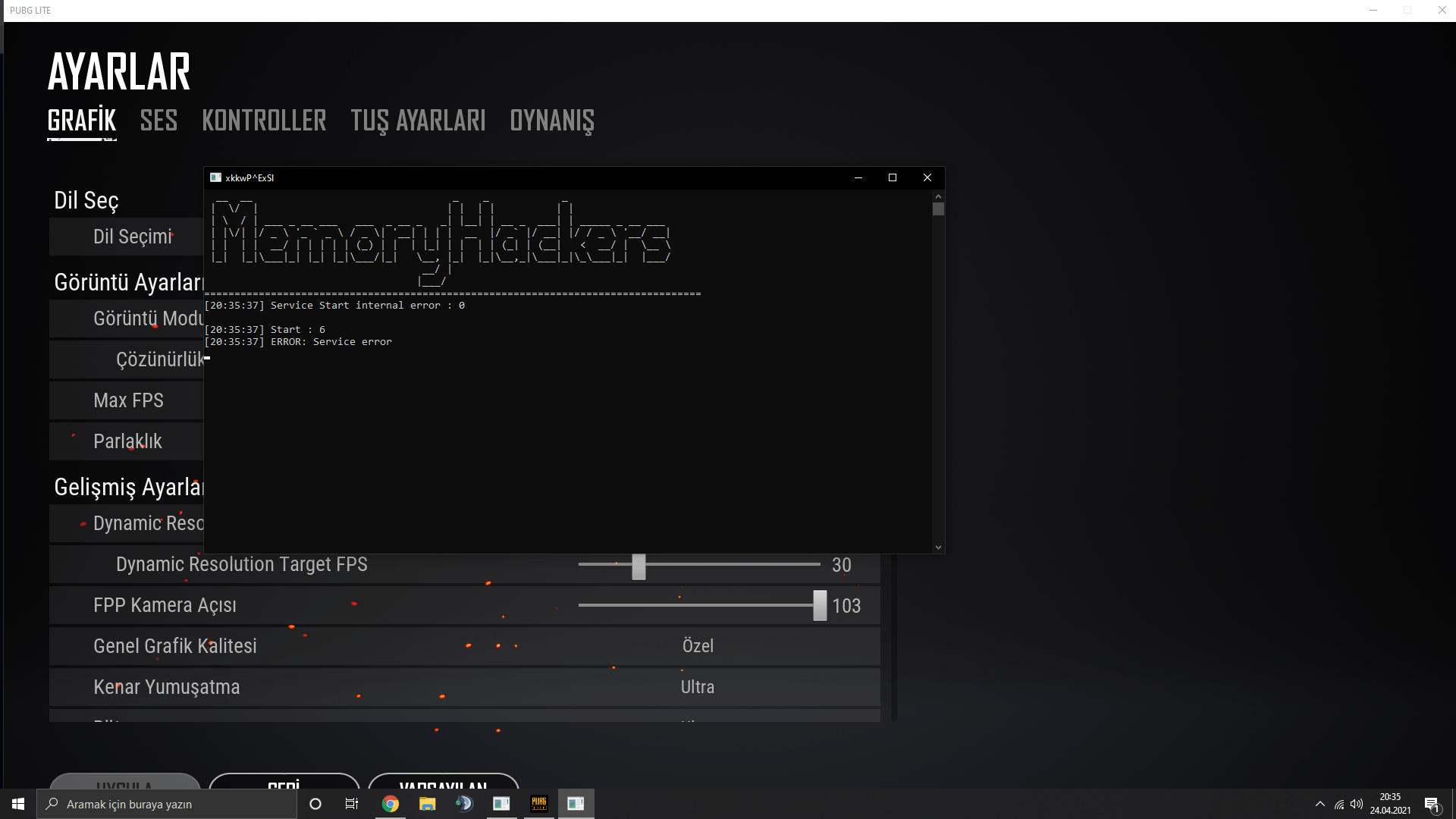
Task: Click the AYARLAR heading
Action: coord(119,72)
